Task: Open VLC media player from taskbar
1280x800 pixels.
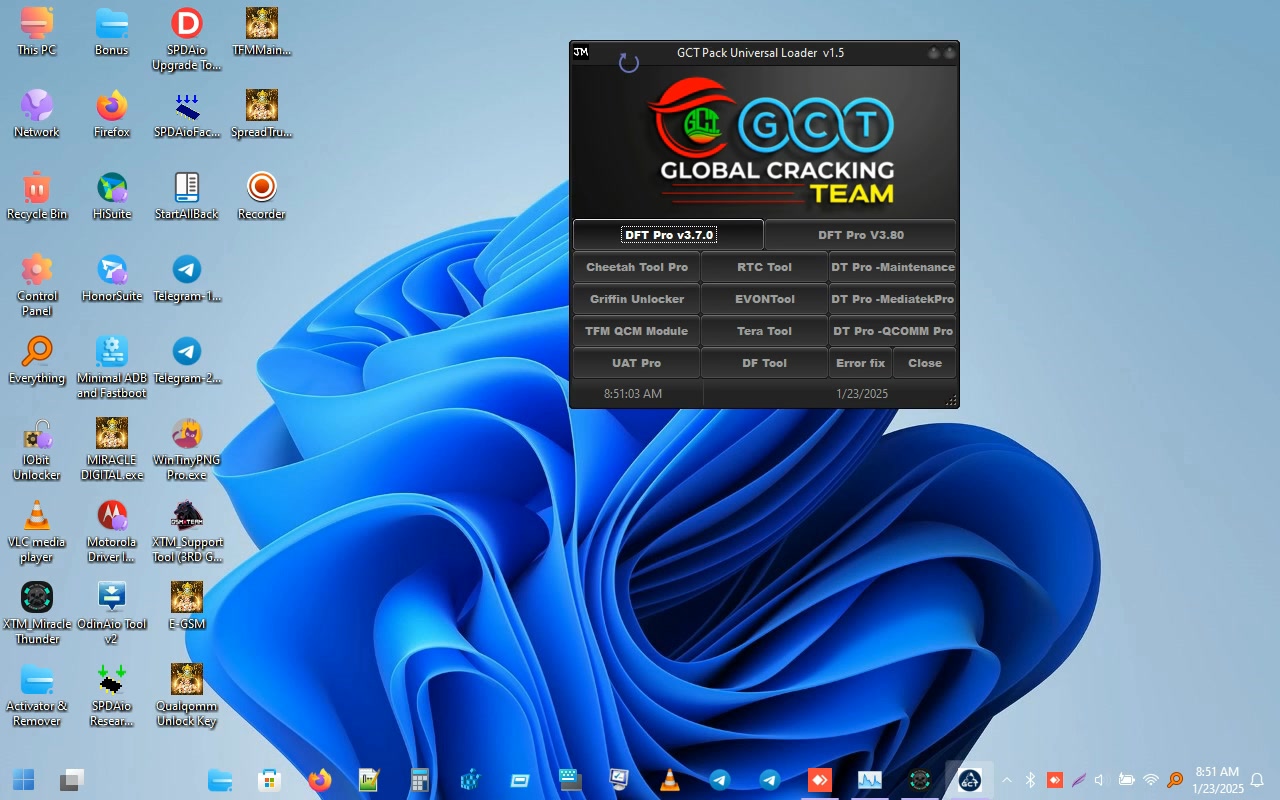Action: (x=670, y=780)
